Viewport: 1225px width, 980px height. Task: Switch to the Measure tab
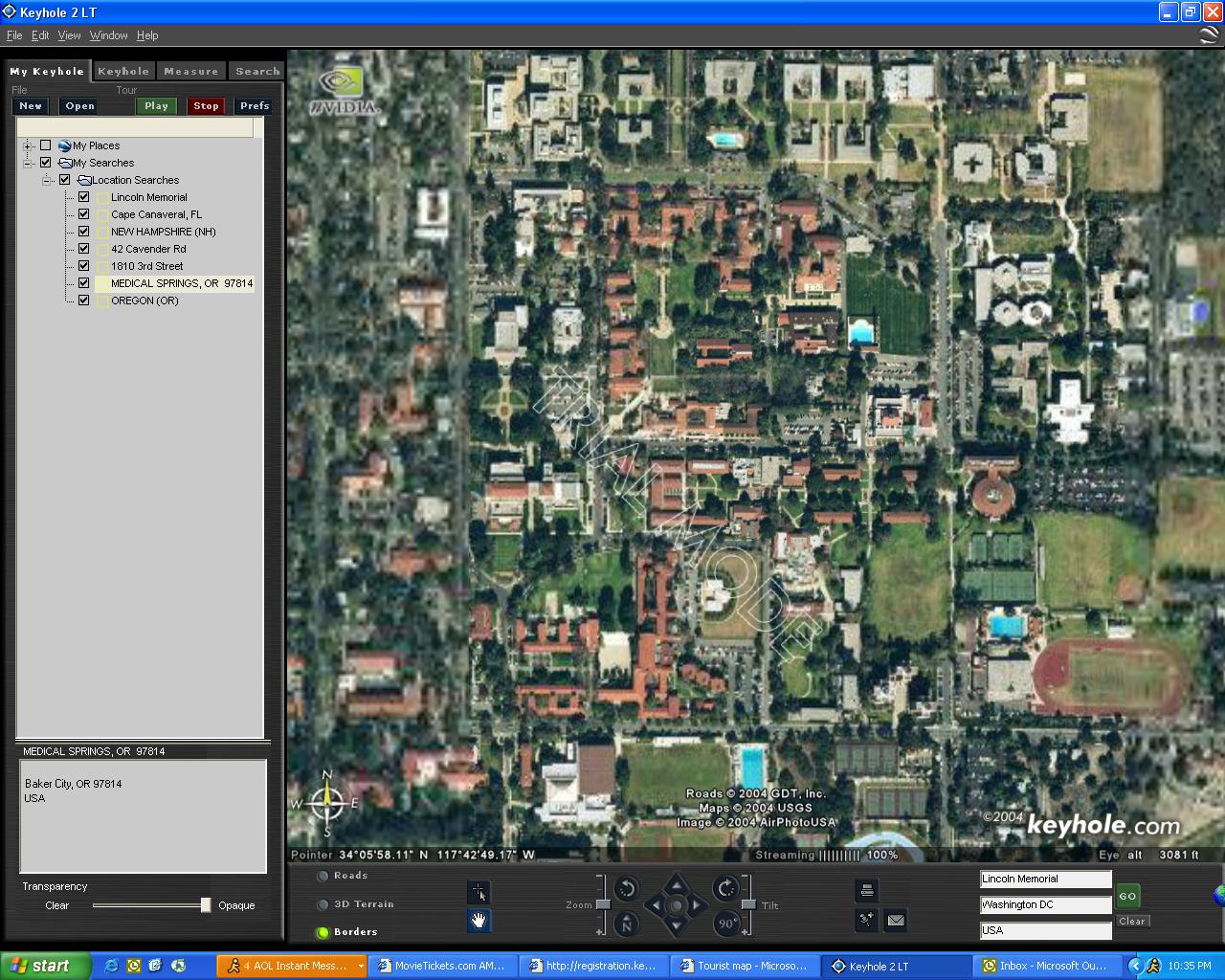pos(191,71)
